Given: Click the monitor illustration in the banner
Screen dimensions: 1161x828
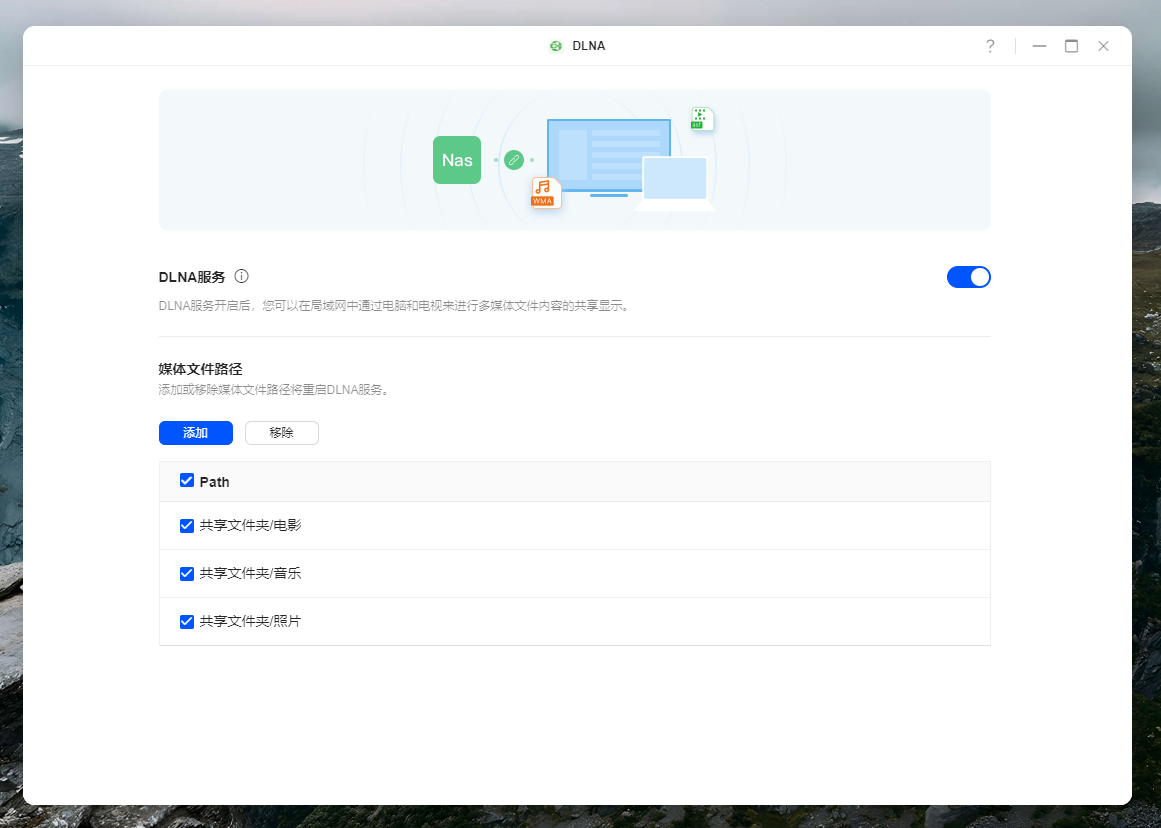Looking at the screenshot, I should 609,158.
